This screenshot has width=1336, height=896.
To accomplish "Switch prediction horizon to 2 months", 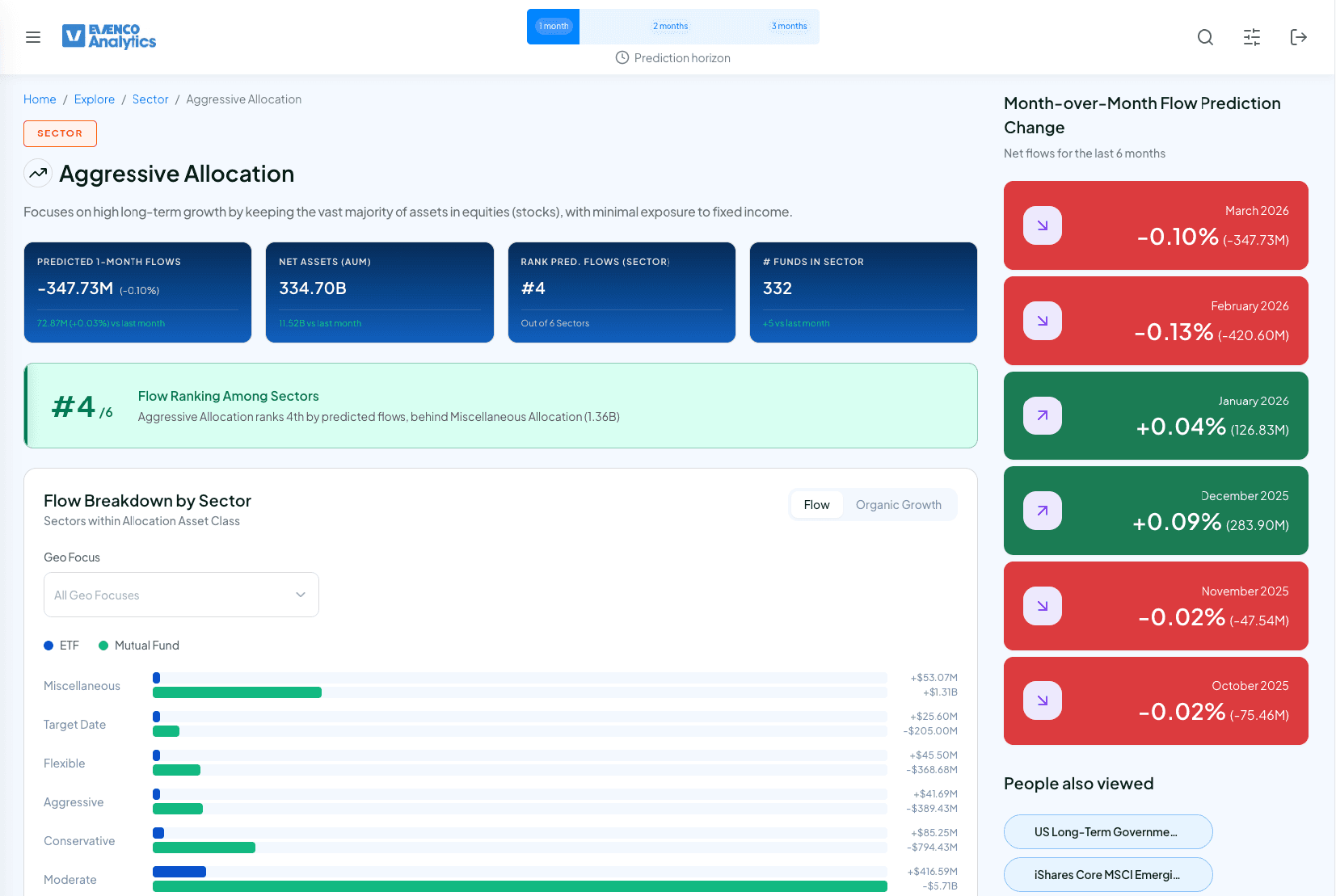I will click(671, 27).
